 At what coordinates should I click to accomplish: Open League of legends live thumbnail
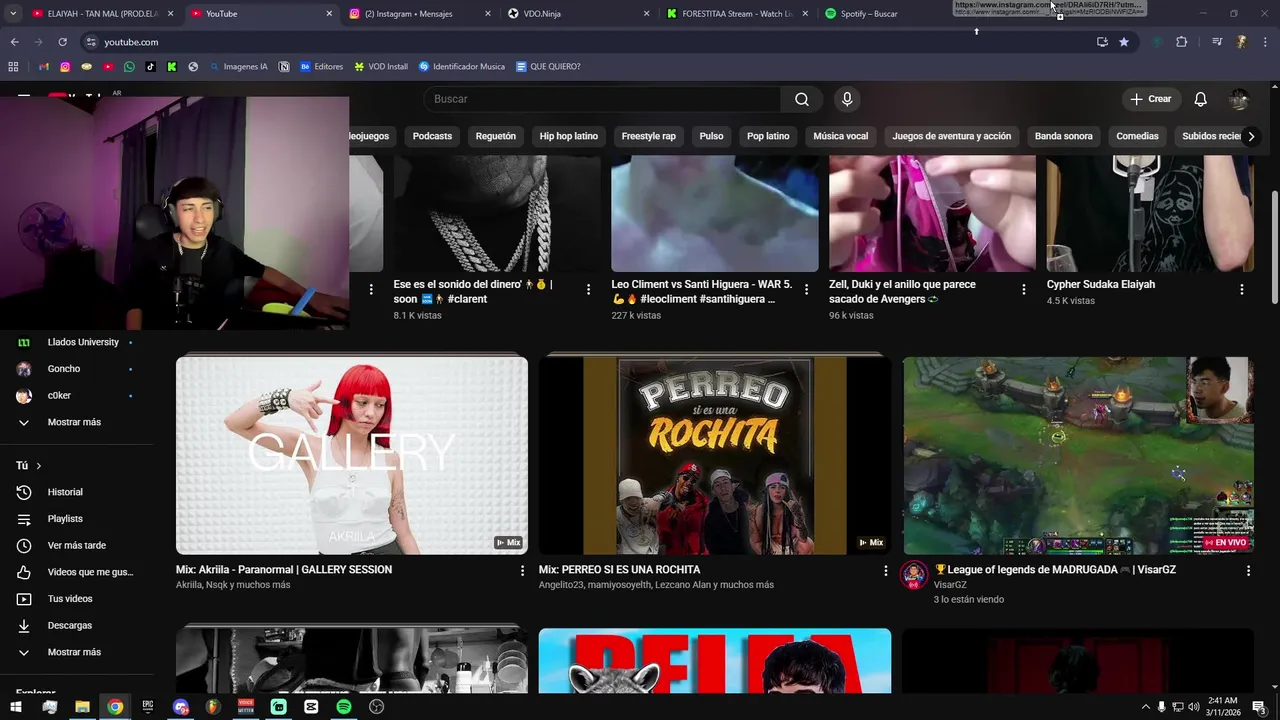1078,455
